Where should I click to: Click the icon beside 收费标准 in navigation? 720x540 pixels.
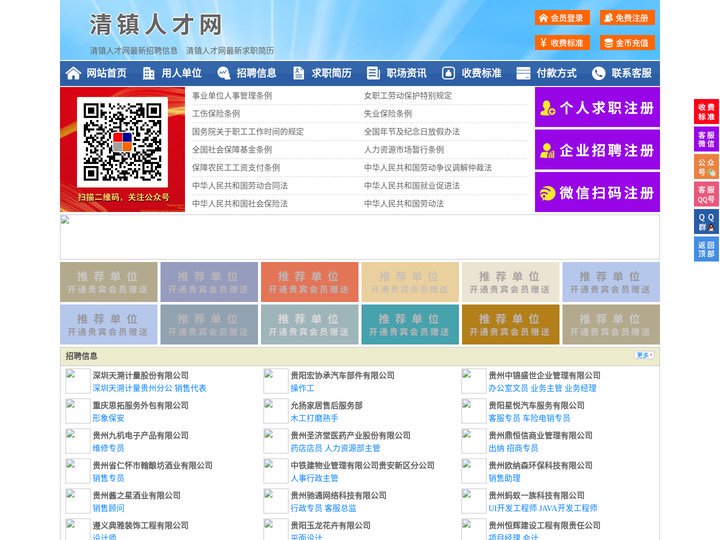(x=448, y=73)
